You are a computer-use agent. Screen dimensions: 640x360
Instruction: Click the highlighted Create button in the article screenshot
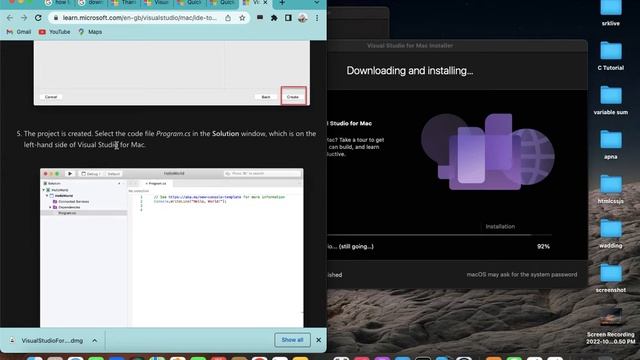click(293, 96)
